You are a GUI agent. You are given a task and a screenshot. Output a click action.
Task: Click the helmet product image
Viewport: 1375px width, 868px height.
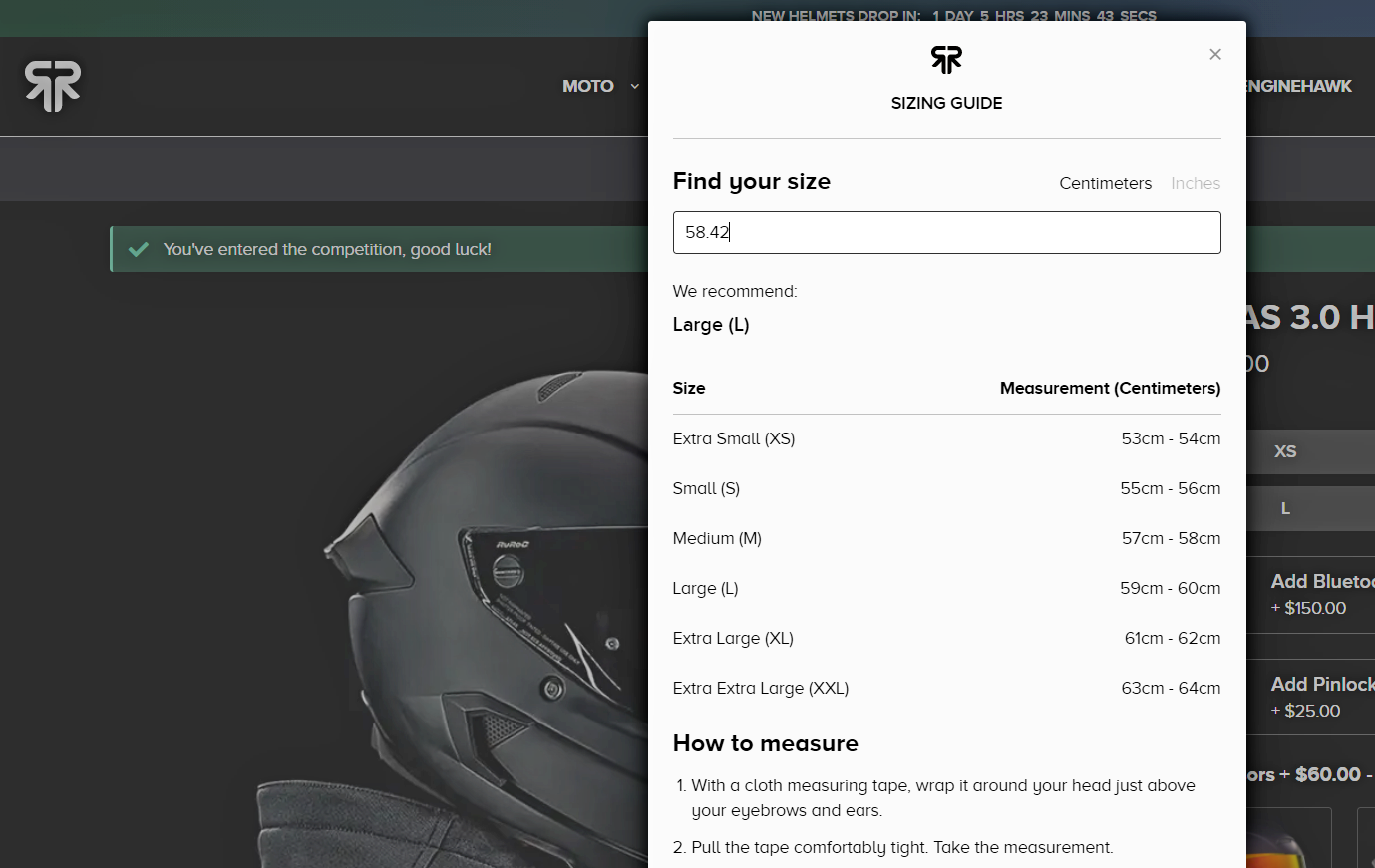[x=479, y=618]
